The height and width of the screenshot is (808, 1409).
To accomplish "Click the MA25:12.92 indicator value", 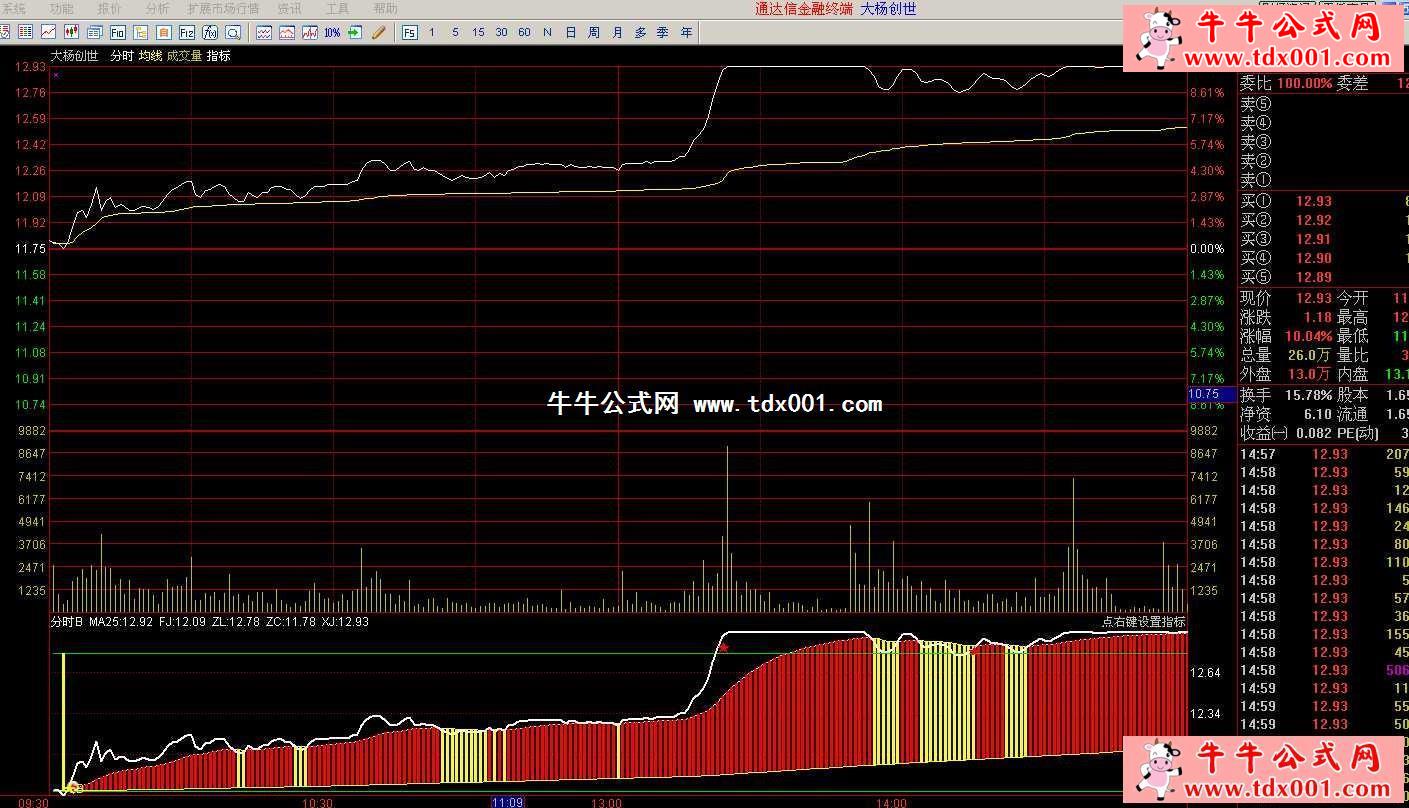I will 121,622.
